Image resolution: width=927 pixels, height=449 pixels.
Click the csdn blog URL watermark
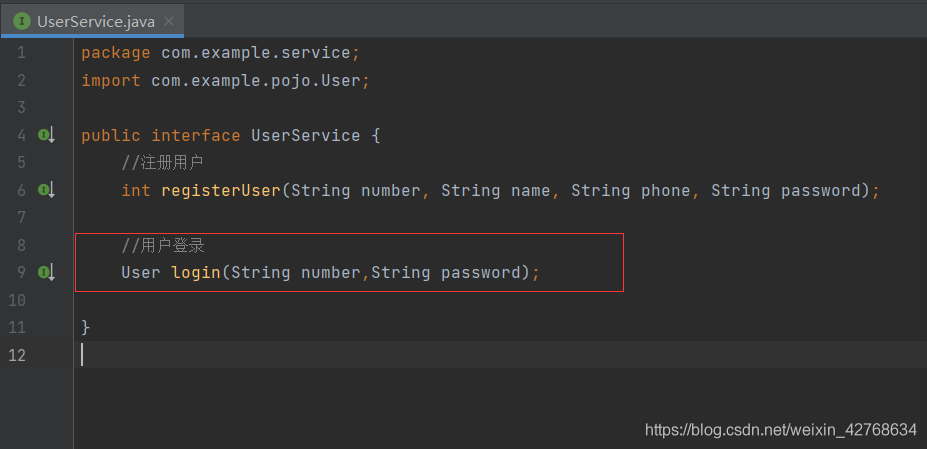pyautogui.click(x=781, y=429)
